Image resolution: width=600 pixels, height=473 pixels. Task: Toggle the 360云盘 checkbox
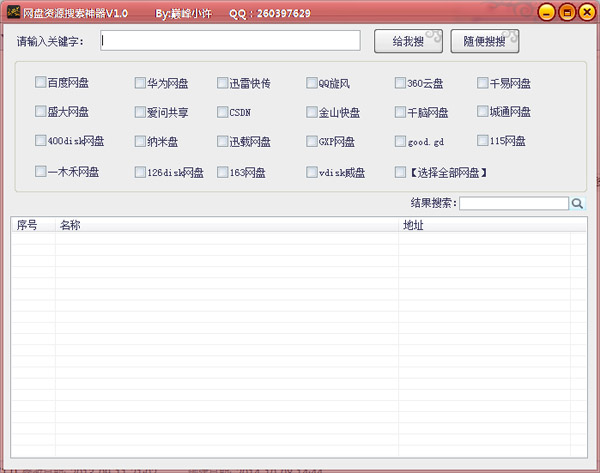400,83
